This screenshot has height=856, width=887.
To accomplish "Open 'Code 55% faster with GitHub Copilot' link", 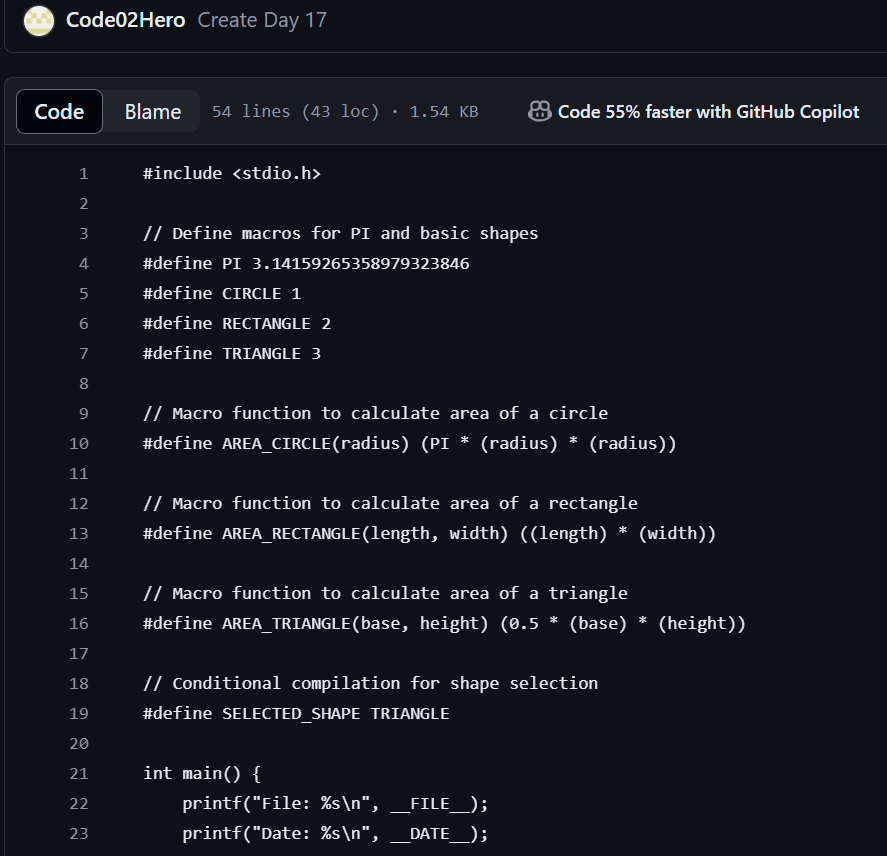I will (708, 112).
